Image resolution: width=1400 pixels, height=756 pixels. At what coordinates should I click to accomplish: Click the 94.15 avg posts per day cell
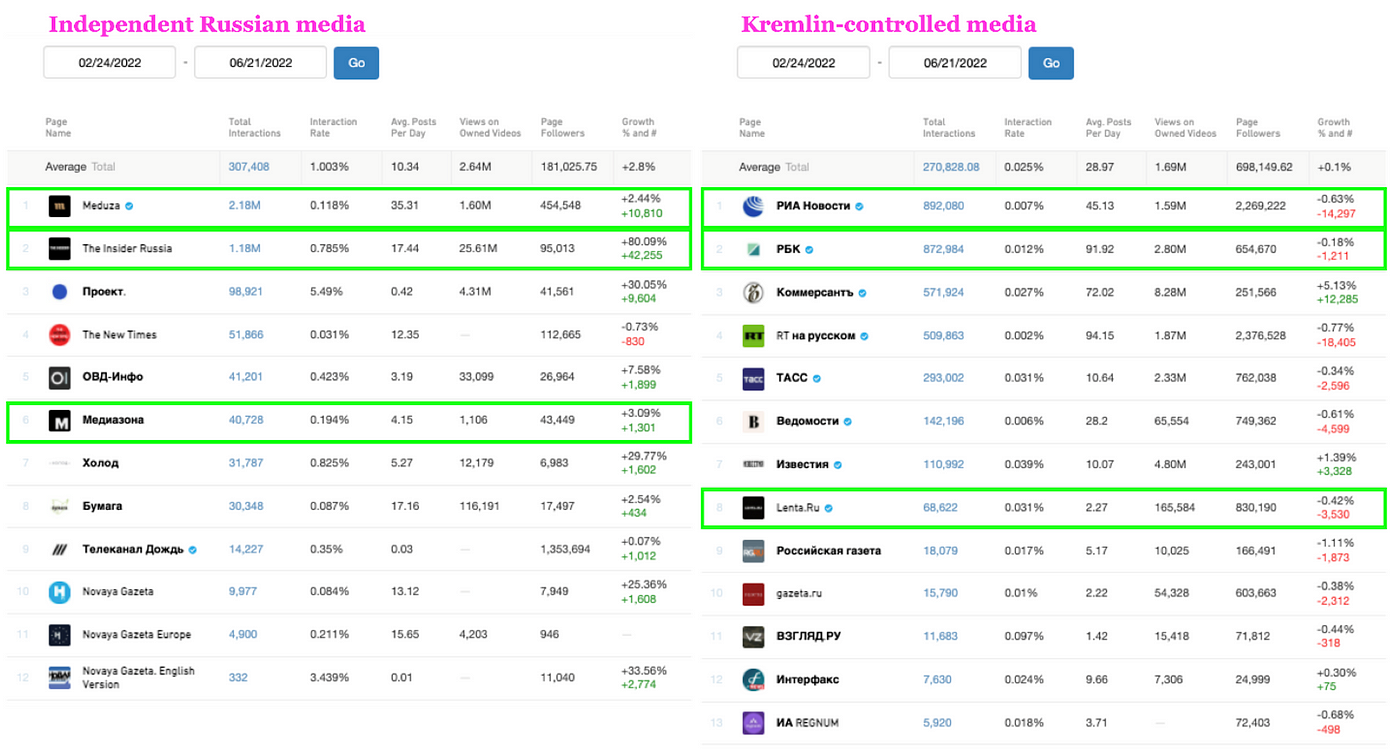click(x=1100, y=336)
